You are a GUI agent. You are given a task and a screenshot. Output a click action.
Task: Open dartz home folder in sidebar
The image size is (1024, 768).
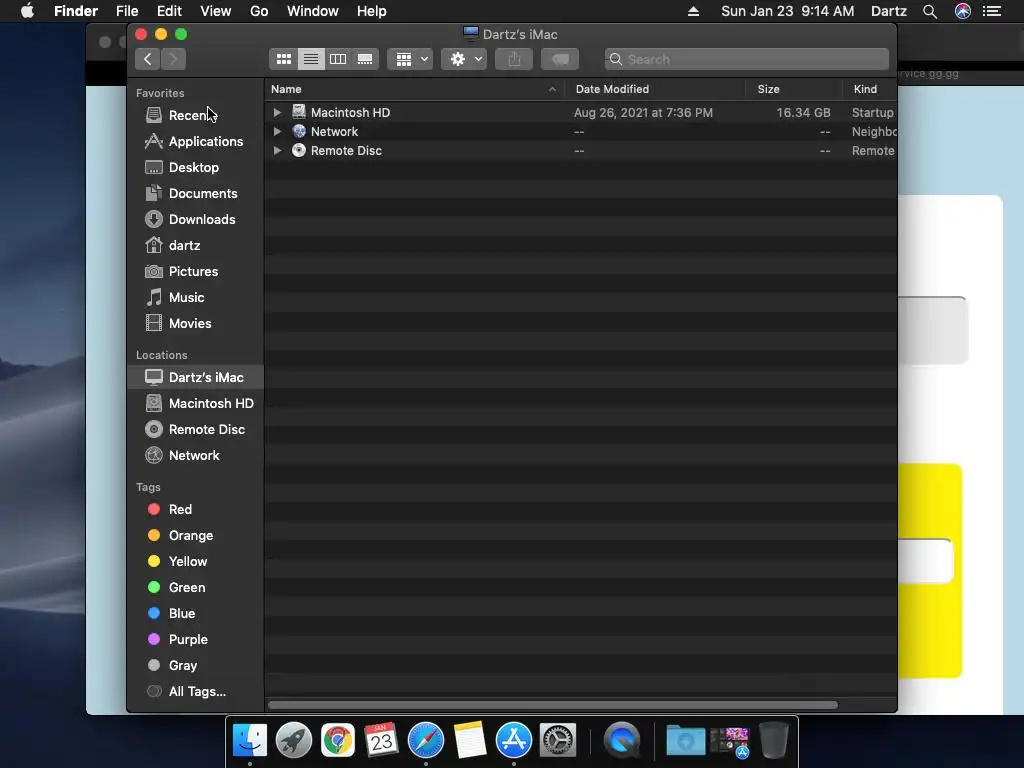coord(195,246)
